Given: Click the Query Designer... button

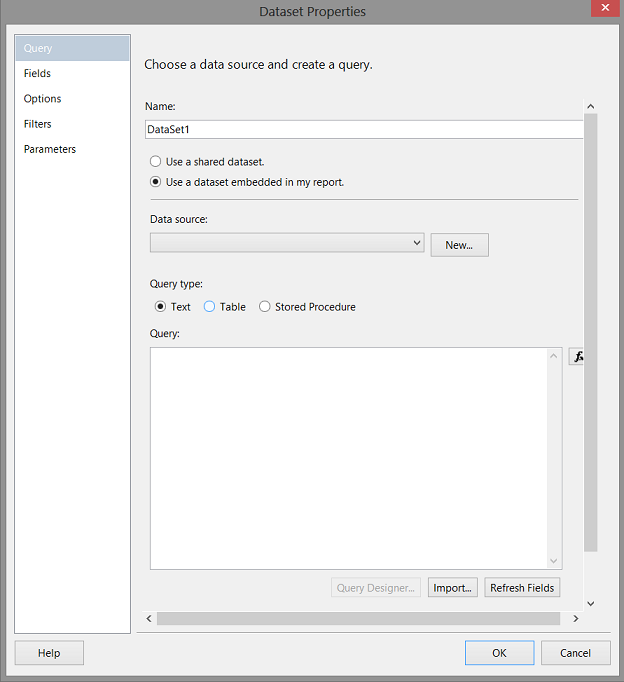Looking at the screenshot, I should click(x=376, y=588).
